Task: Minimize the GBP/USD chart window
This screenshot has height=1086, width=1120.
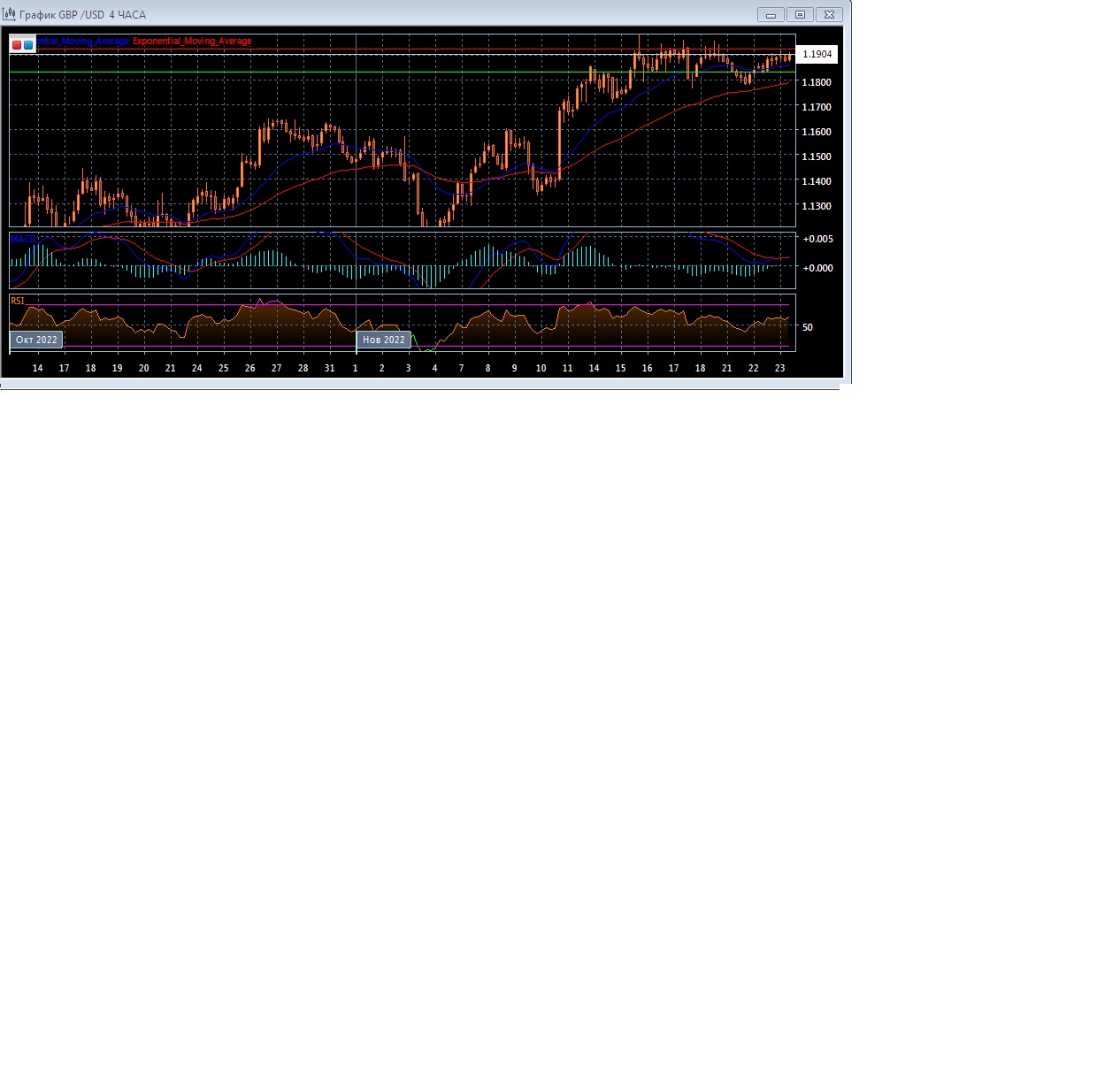Action: [771, 15]
